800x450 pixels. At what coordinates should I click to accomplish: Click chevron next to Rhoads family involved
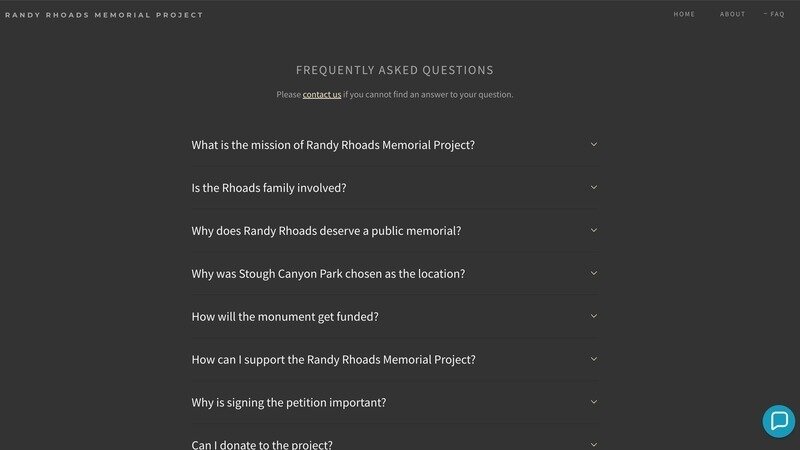point(594,187)
